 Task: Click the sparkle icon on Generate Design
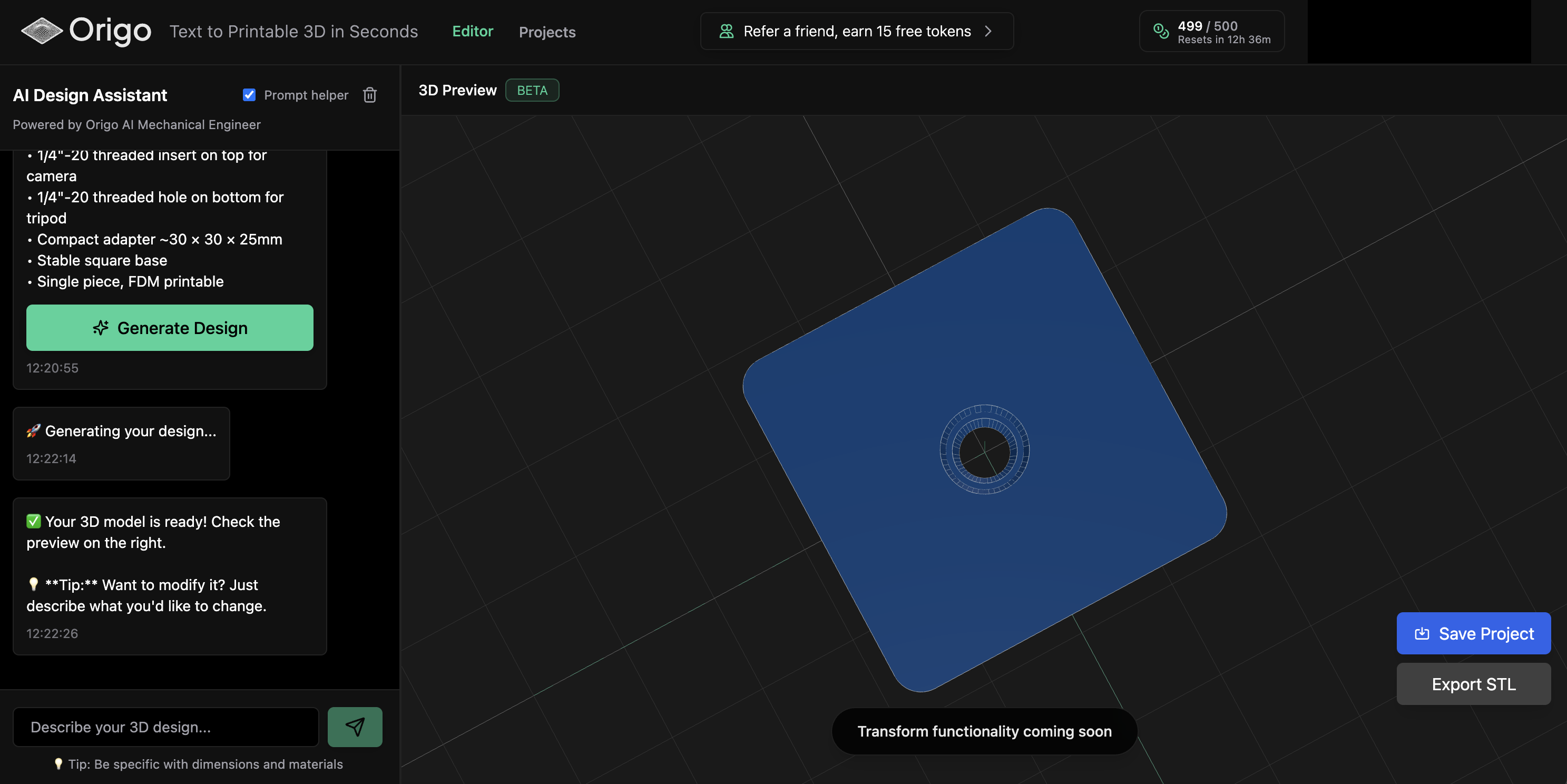pyautogui.click(x=100, y=328)
